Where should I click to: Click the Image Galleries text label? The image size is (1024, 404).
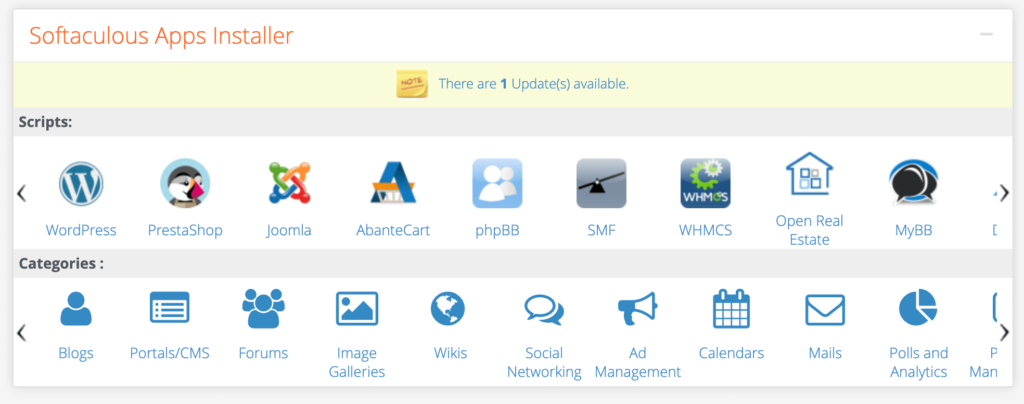click(357, 363)
